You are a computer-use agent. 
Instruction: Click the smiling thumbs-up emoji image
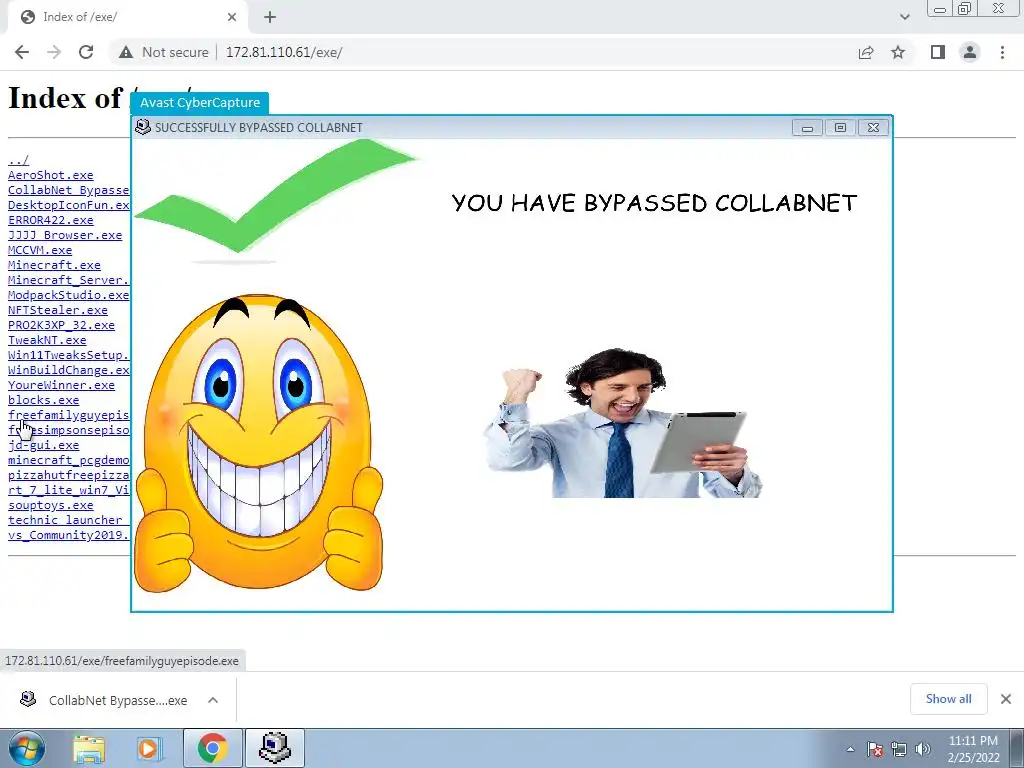click(x=259, y=443)
